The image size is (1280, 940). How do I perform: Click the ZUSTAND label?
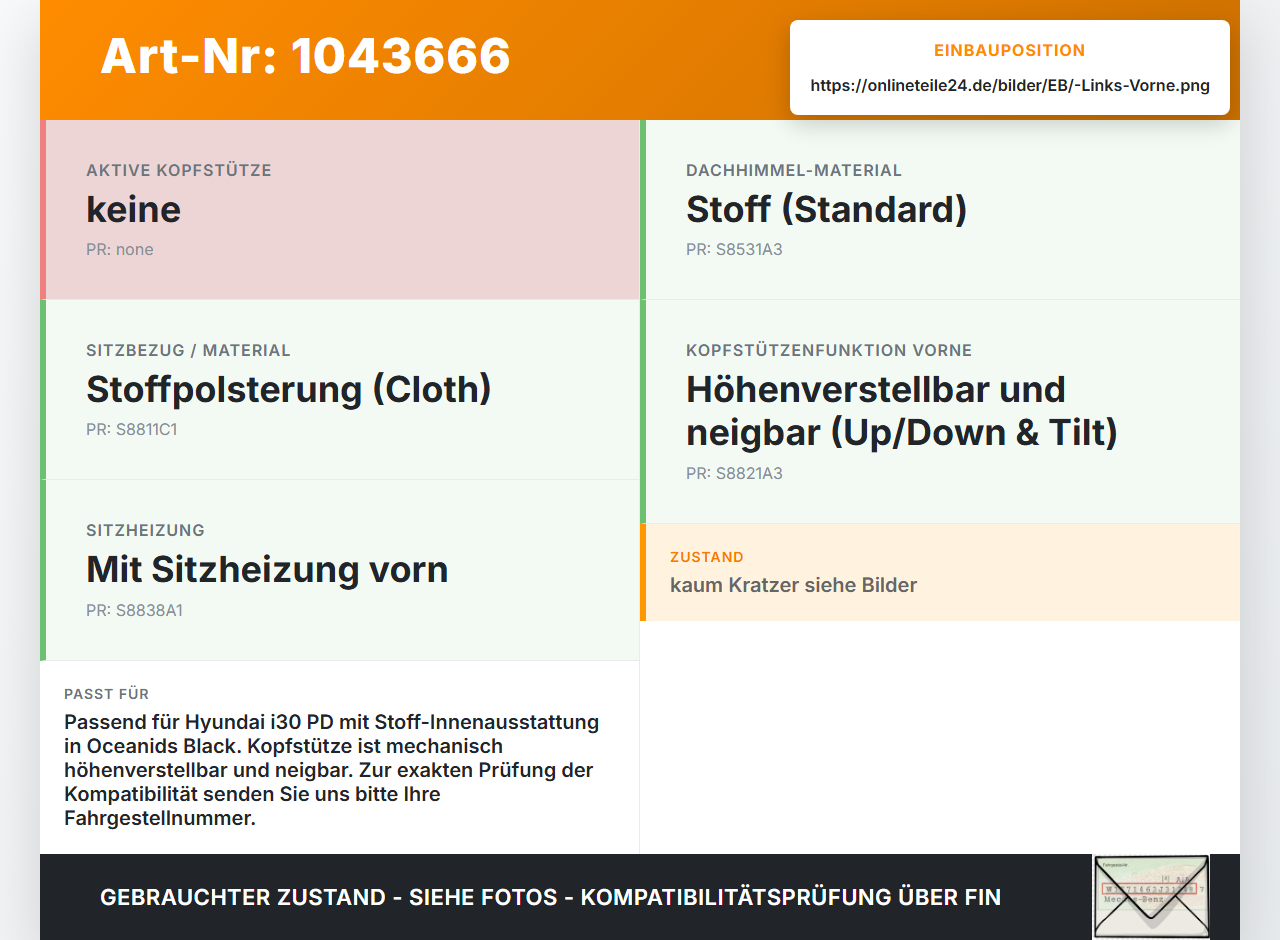[x=707, y=557]
